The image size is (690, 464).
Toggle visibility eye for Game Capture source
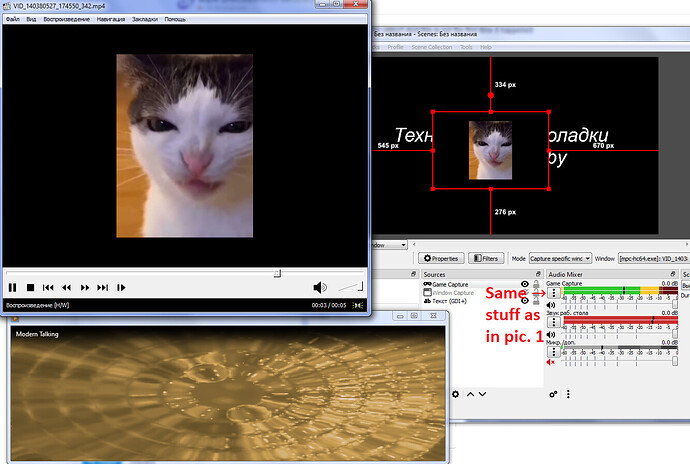pyautogui.click(x=525, y=284)
